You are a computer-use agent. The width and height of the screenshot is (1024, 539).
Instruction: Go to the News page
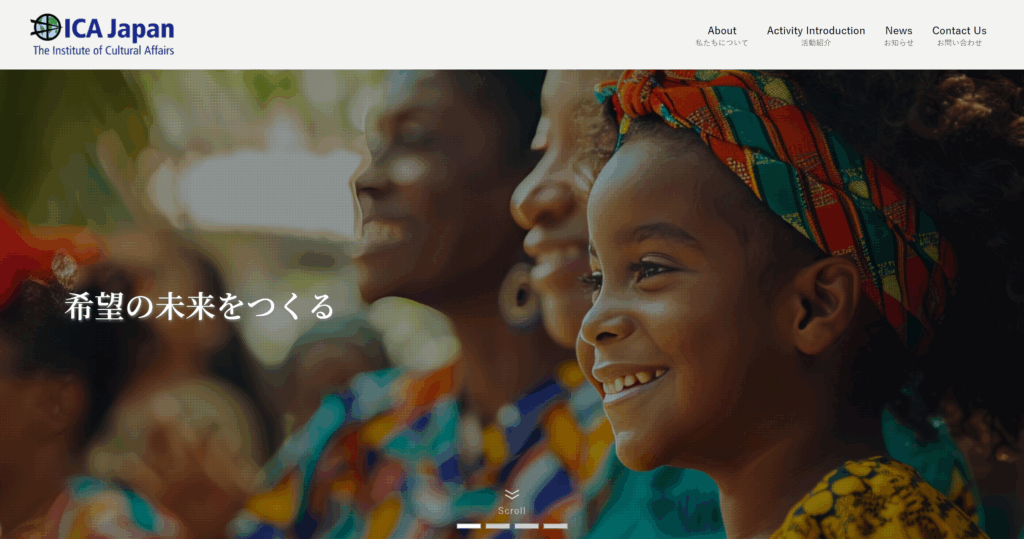click(x=899, y=31)
